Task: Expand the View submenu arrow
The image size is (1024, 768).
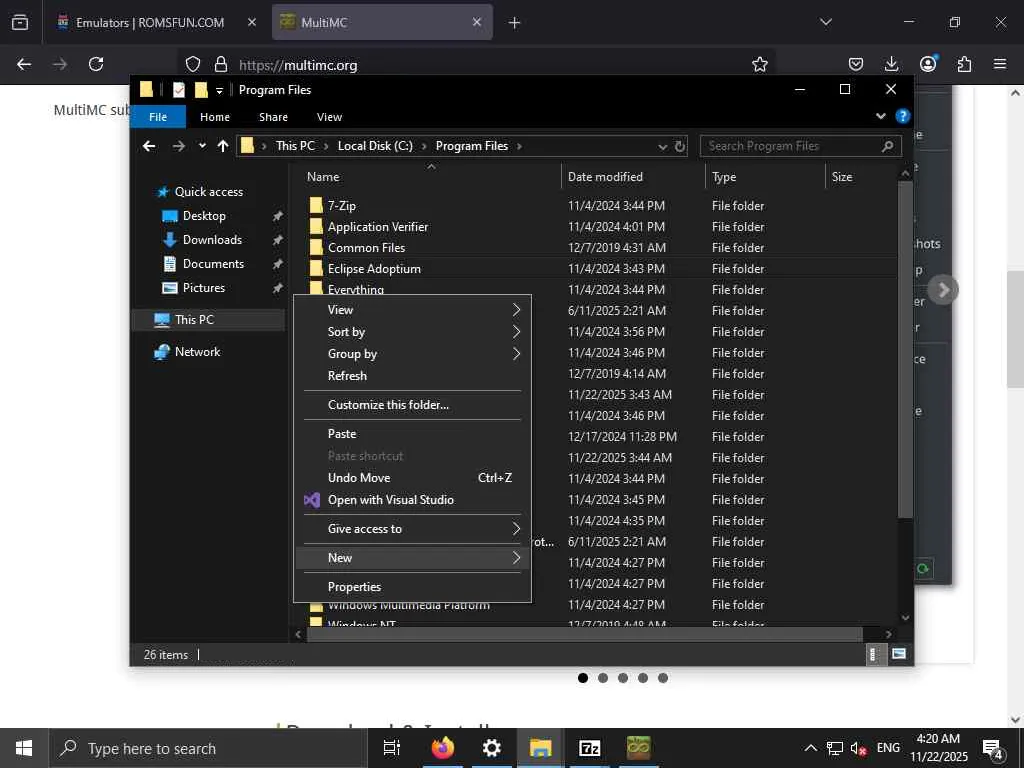Action: click(x=516, y=310)
